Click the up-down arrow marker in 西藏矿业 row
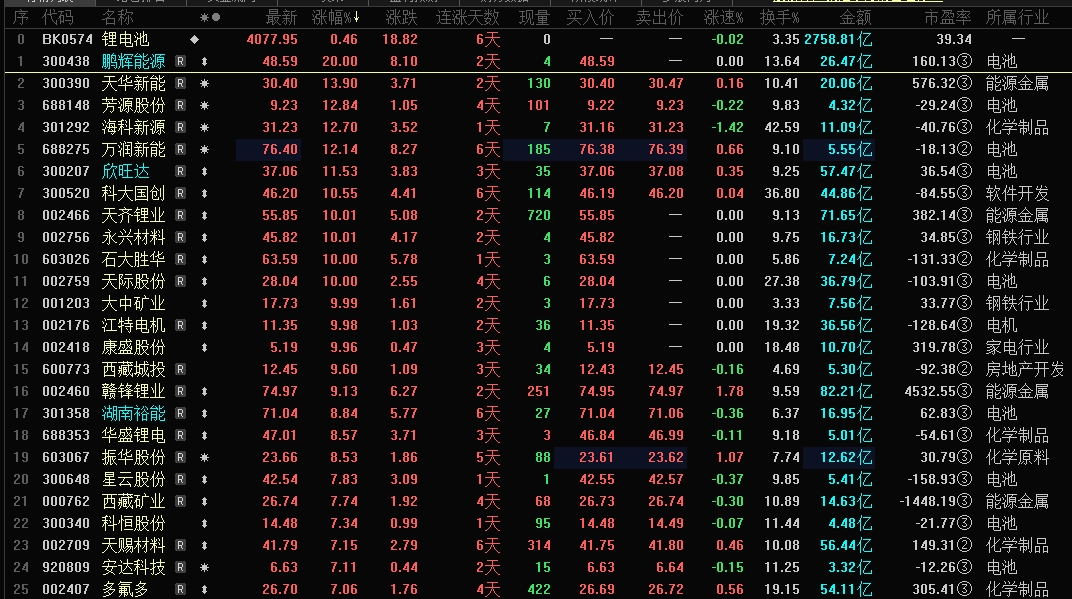Viewport: 1072px width, 599px height. (204, 501)
